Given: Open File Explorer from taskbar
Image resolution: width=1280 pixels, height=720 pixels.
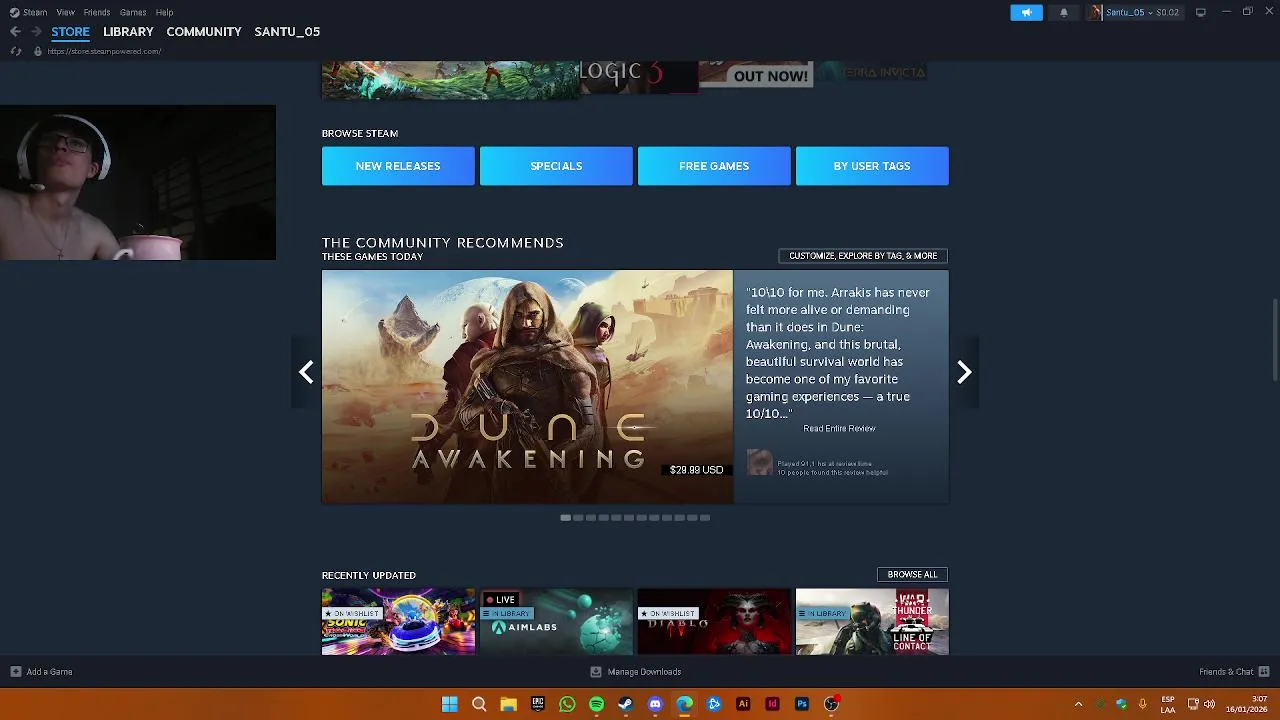Looking at the screenshot, I should click(x=508, y=704).
